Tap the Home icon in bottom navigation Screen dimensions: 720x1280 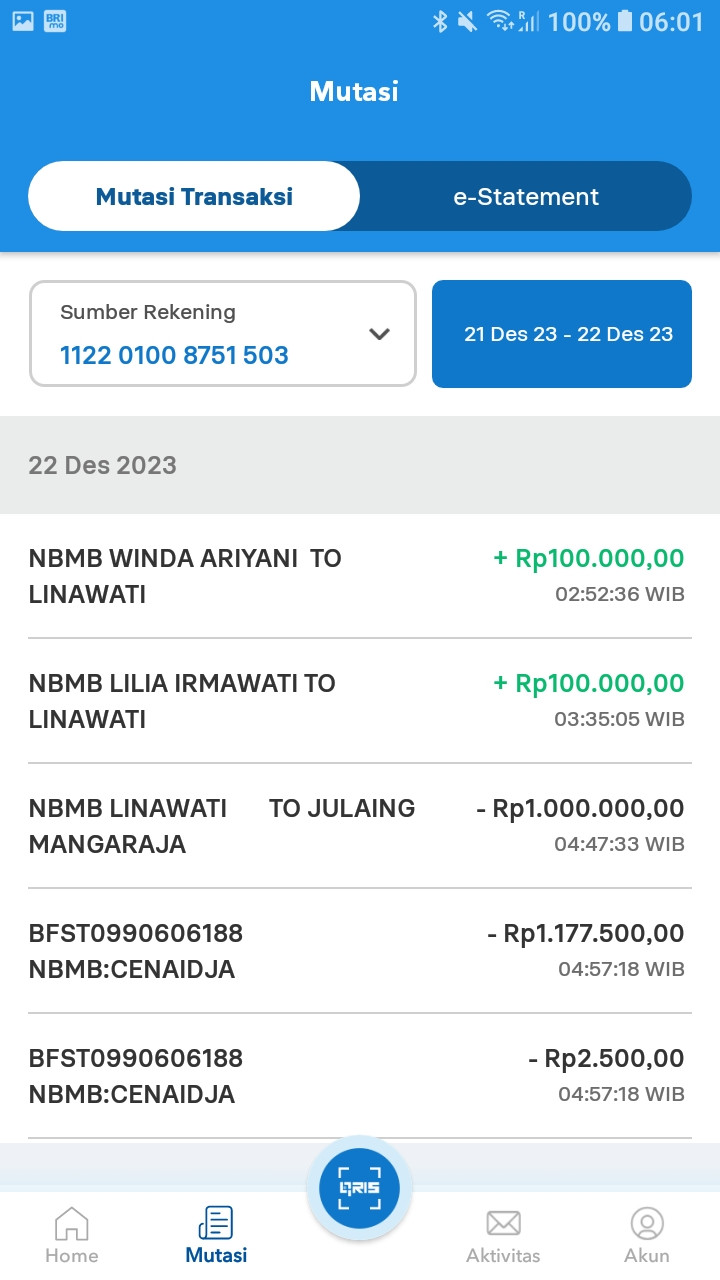71,1223
